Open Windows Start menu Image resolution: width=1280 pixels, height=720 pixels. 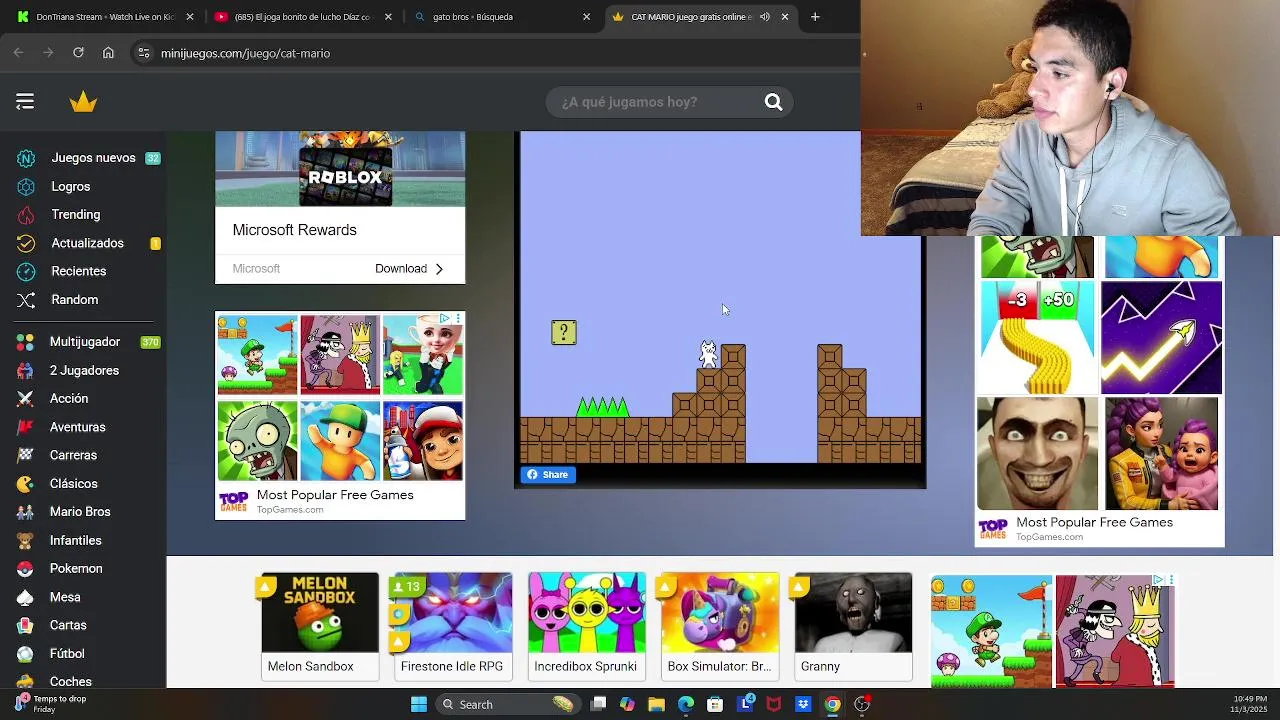[x=419, y=704]
